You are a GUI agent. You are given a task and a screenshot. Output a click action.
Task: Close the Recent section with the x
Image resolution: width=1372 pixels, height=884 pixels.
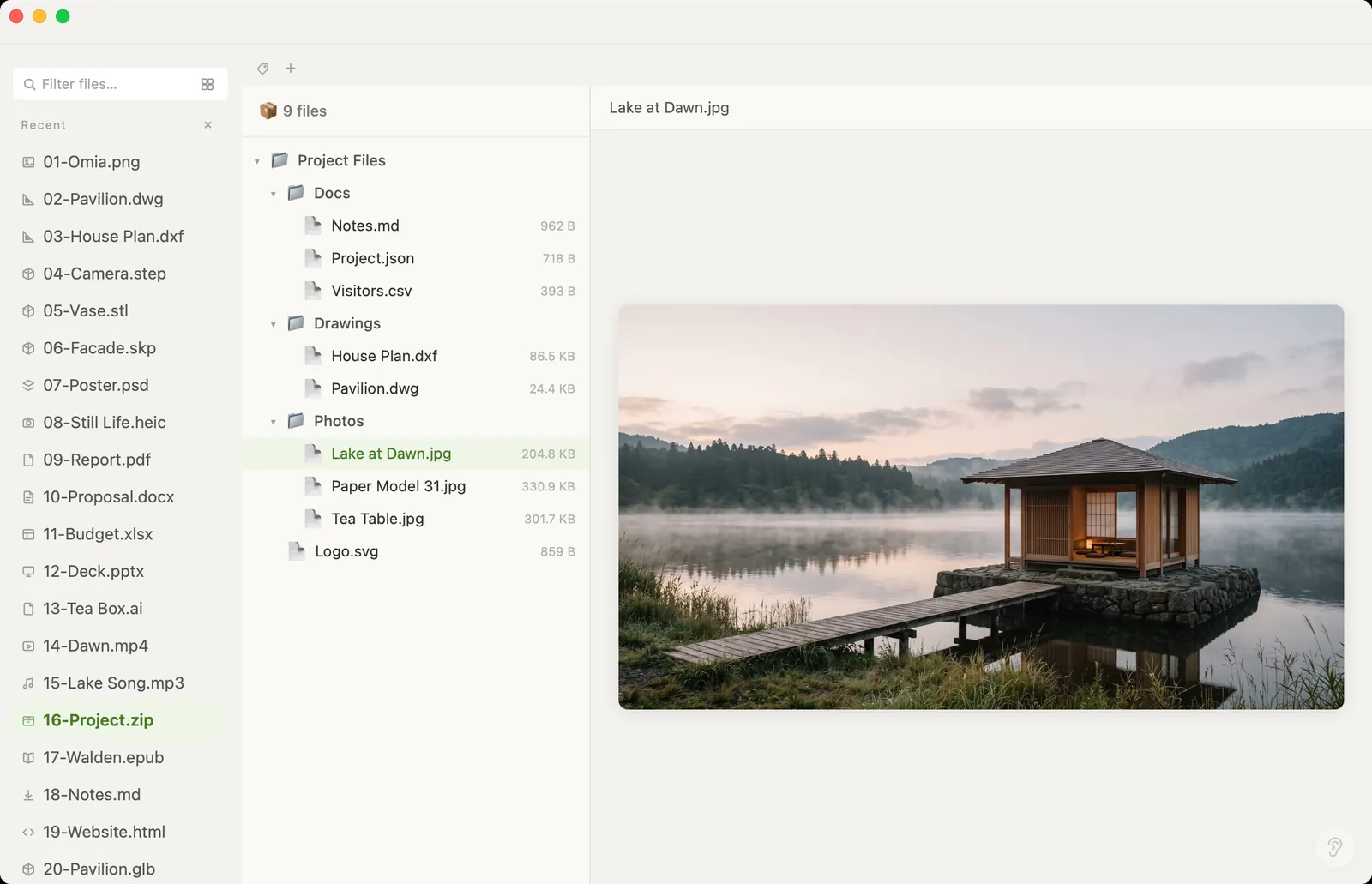click(x=208, y=125)
